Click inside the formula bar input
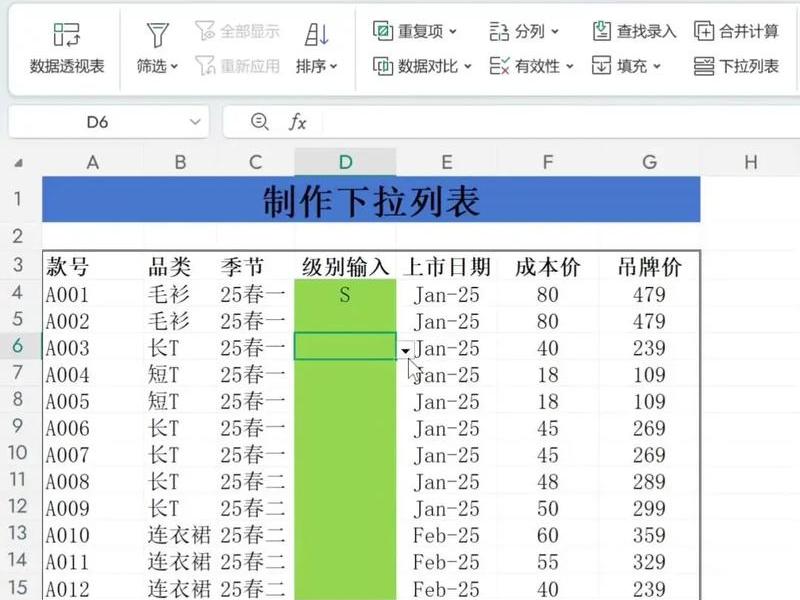The height and width of the screenshot is (600, 800). click(560, 122)
